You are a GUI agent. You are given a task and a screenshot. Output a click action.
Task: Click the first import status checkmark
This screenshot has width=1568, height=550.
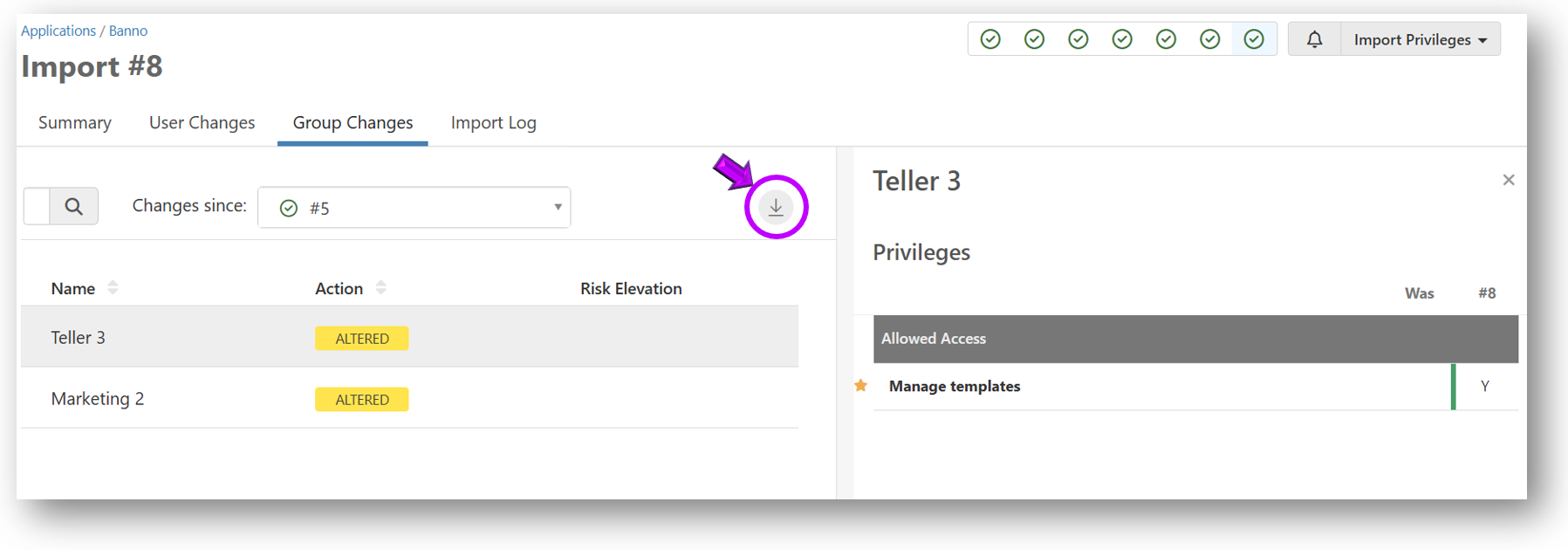click(990, 39)
